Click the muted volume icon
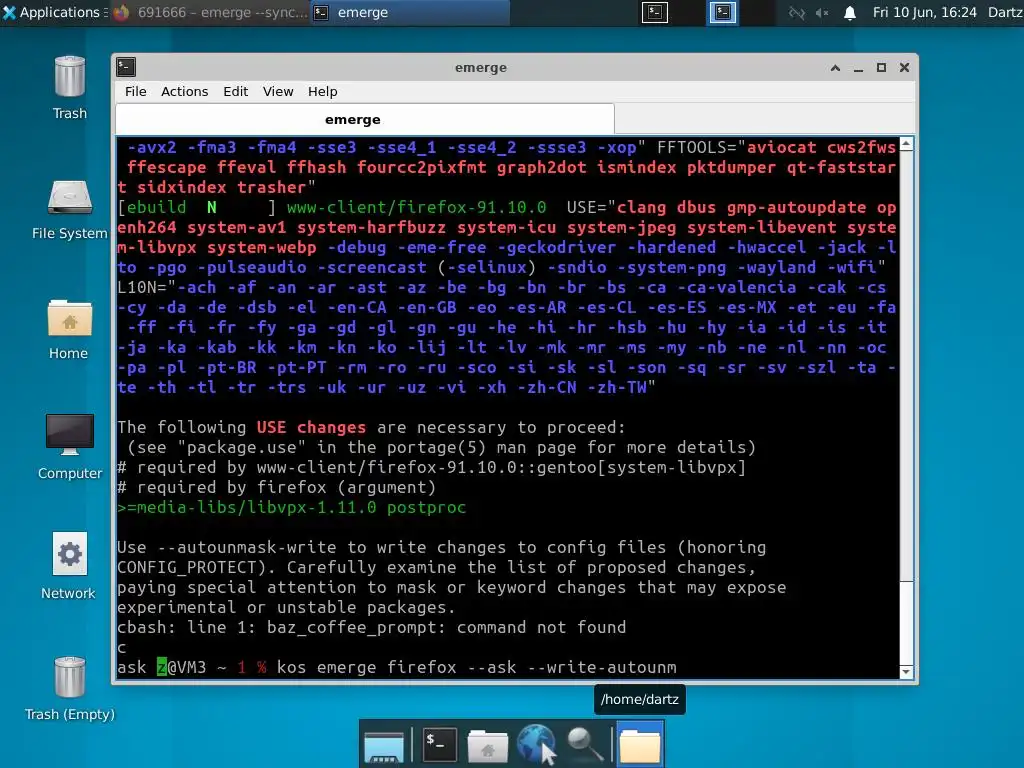 point(822,12)
